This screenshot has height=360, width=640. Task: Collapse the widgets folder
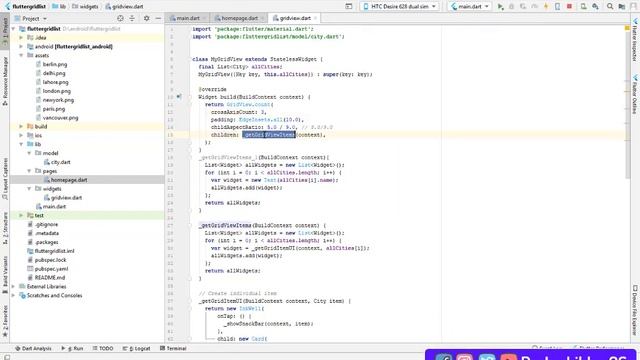coord(29,189)
